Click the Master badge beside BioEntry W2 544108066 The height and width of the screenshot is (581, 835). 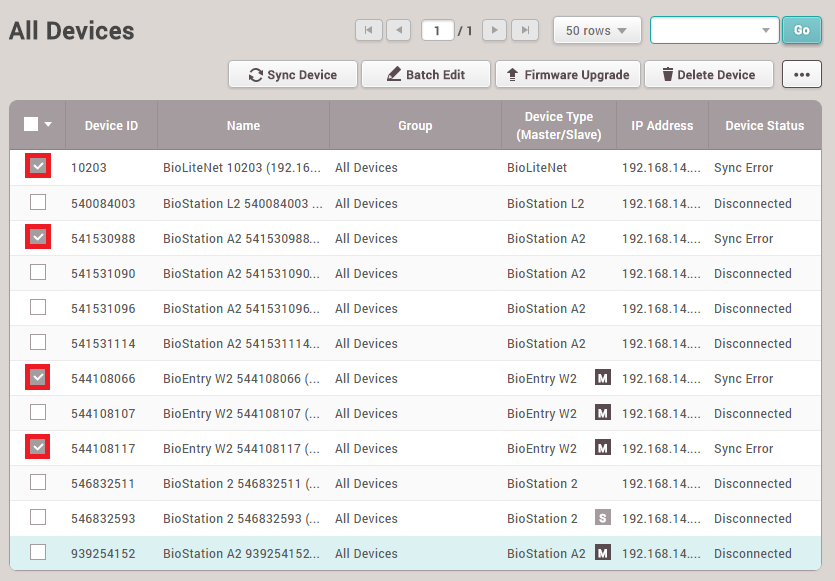(x=602, y=378)
